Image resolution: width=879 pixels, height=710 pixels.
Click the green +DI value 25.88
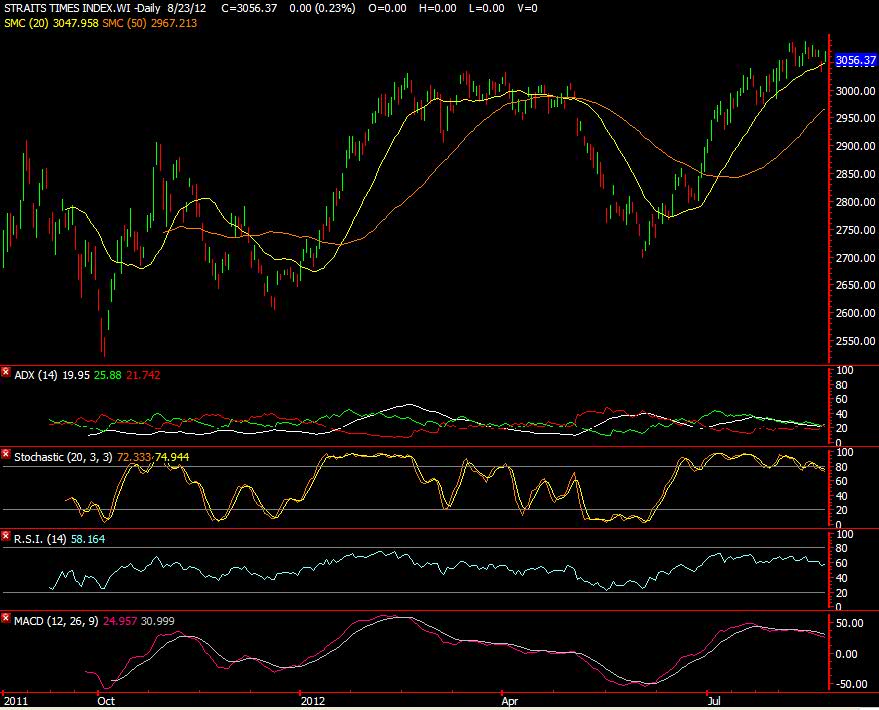tap(108, 375)
